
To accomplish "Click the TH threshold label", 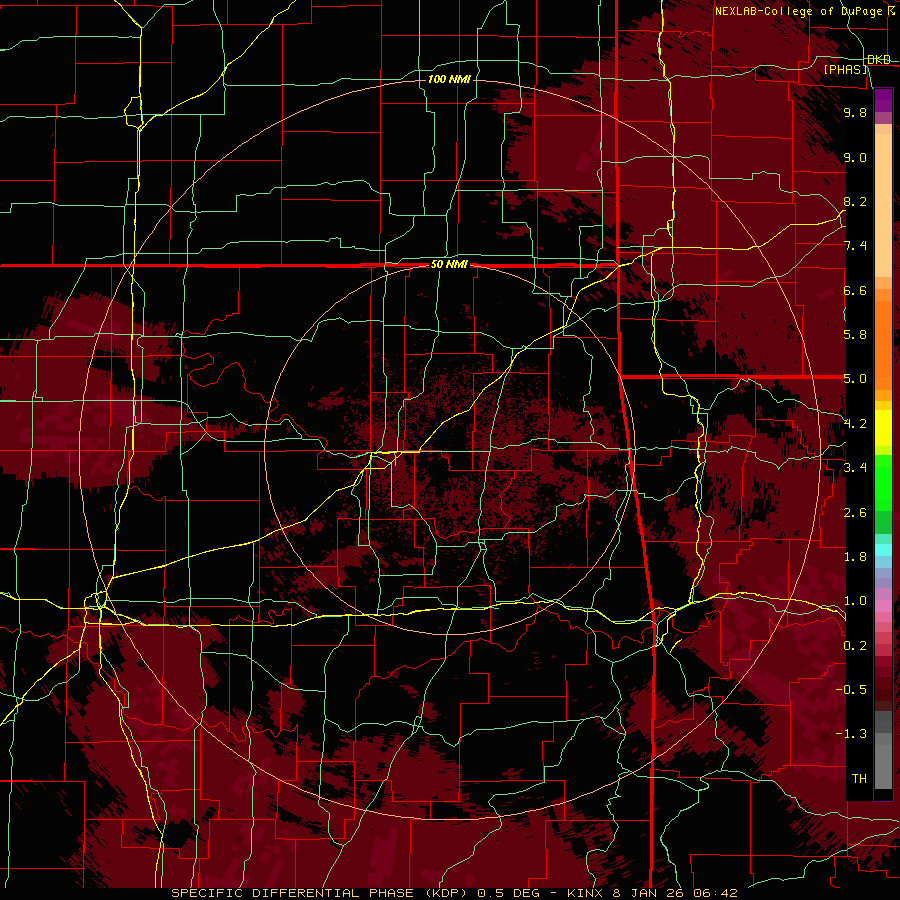I will click(859, 779).
